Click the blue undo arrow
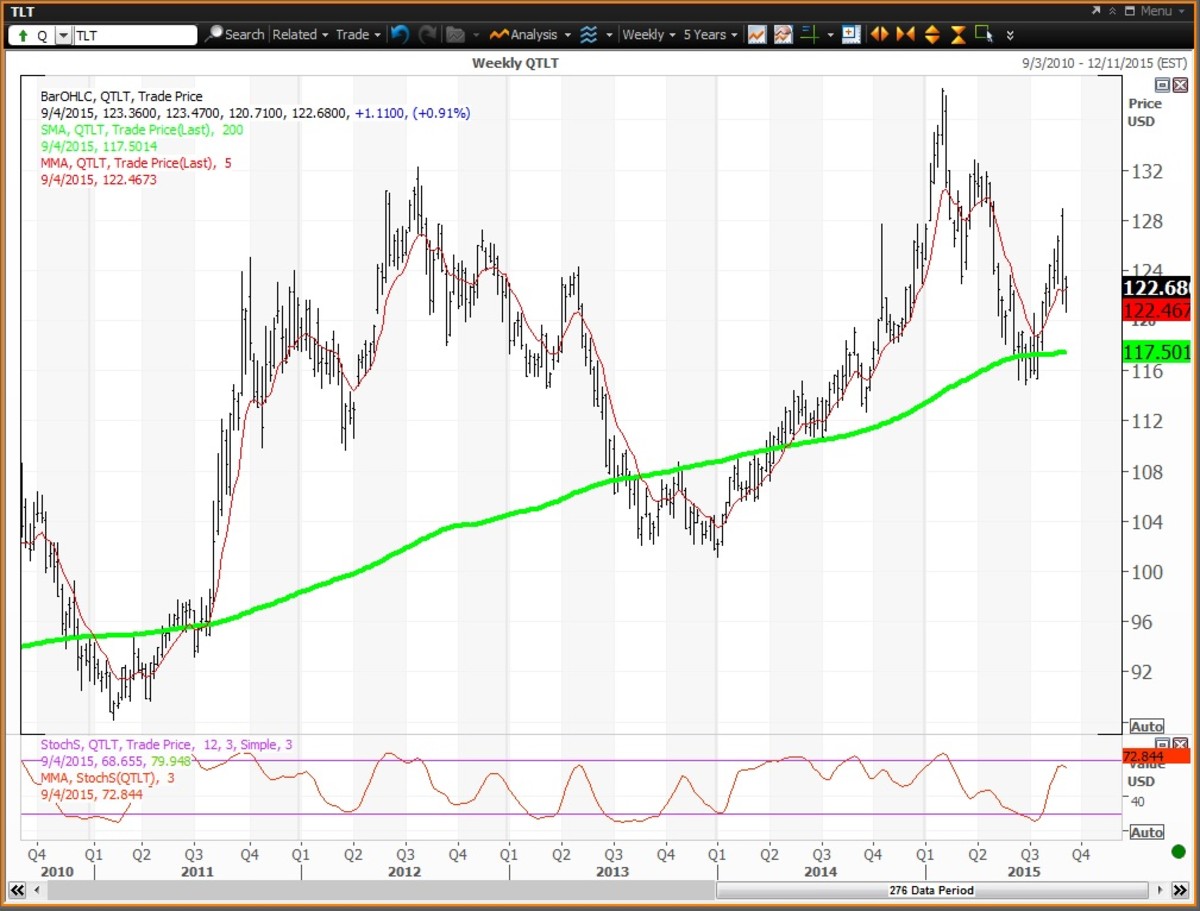Viewport: 1200px width, 911px height. point(400,35)
